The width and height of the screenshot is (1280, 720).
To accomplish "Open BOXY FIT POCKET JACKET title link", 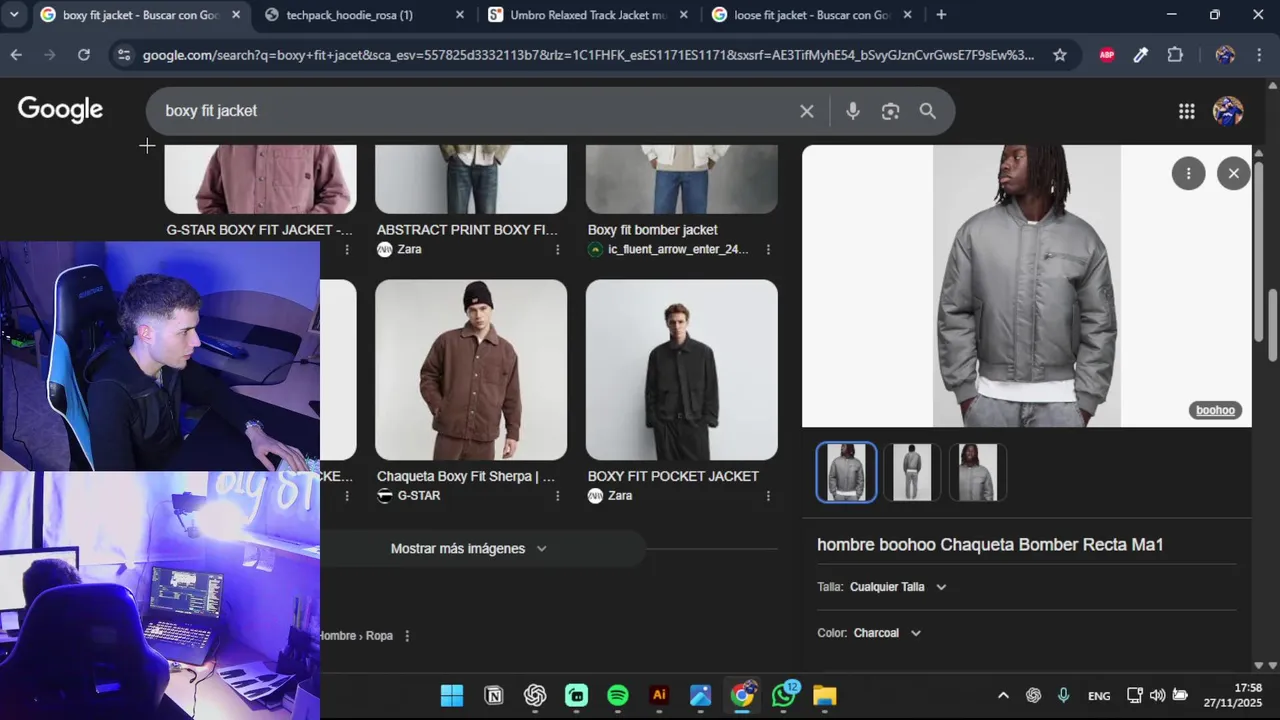I will click(673, 476).
